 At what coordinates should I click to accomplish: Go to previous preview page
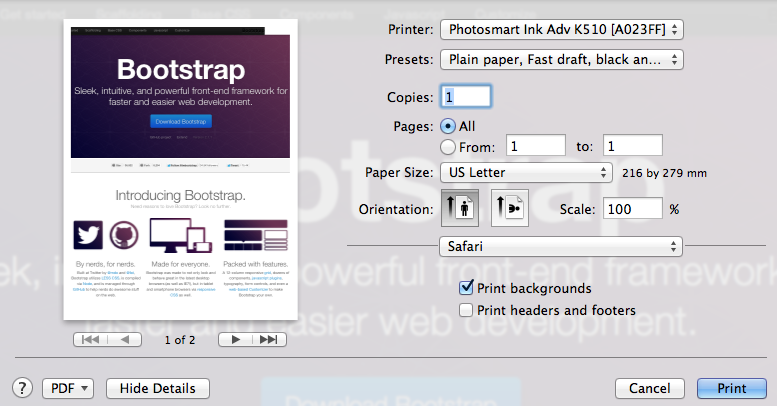click(125, 340)
